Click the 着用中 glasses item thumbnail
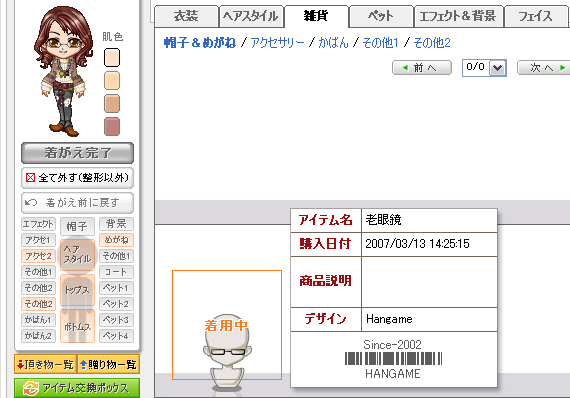This screenshot has height=398, width=570. coord(227,325)
